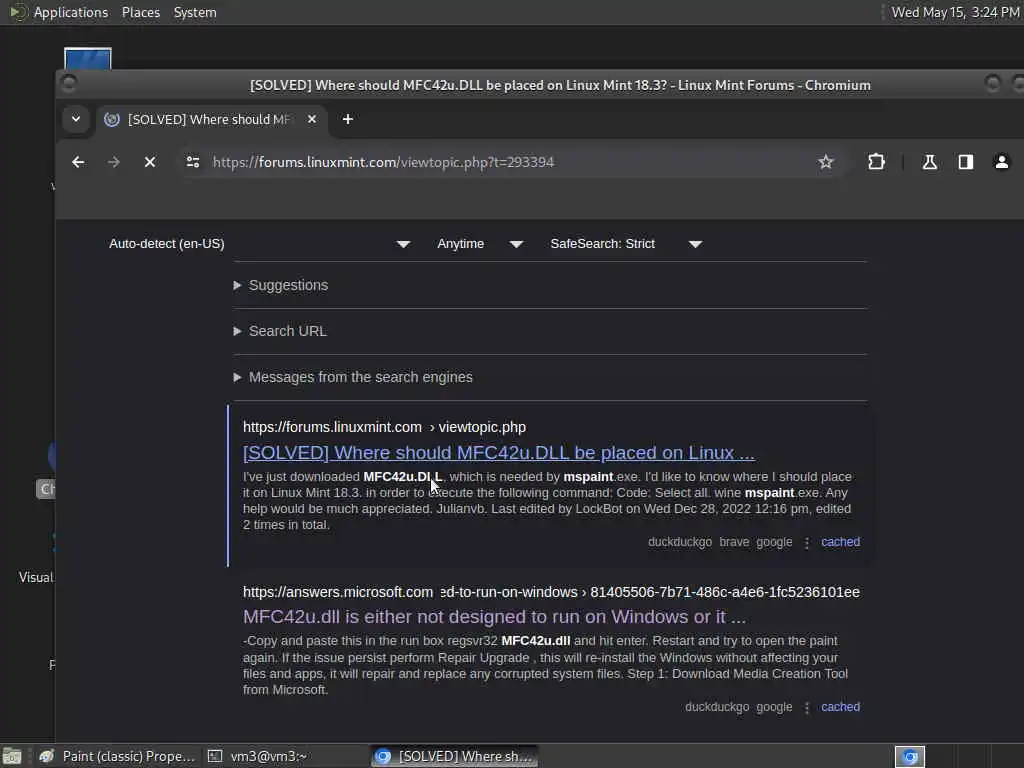Close the [SOLVED] Where should MF tab
The width and height of the screenshot is (1024, 768).
tap(312, 119)
